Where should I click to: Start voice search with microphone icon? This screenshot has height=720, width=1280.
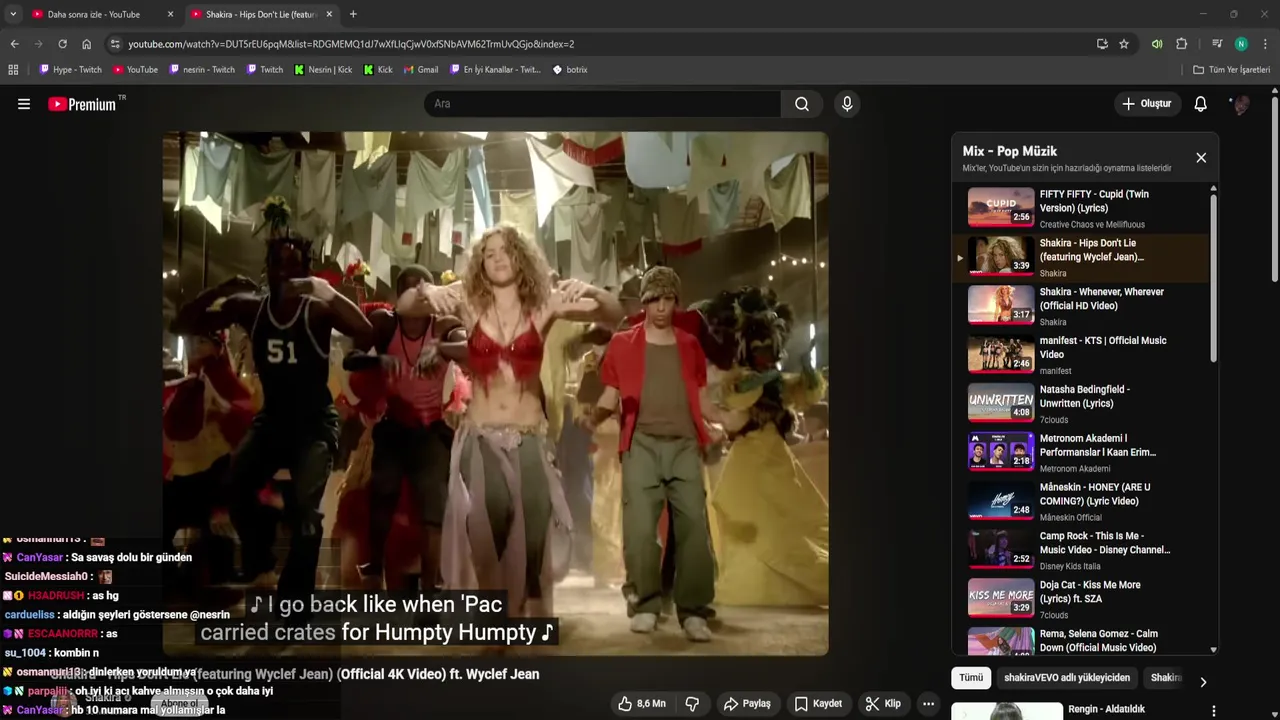[x=847, y=104]
